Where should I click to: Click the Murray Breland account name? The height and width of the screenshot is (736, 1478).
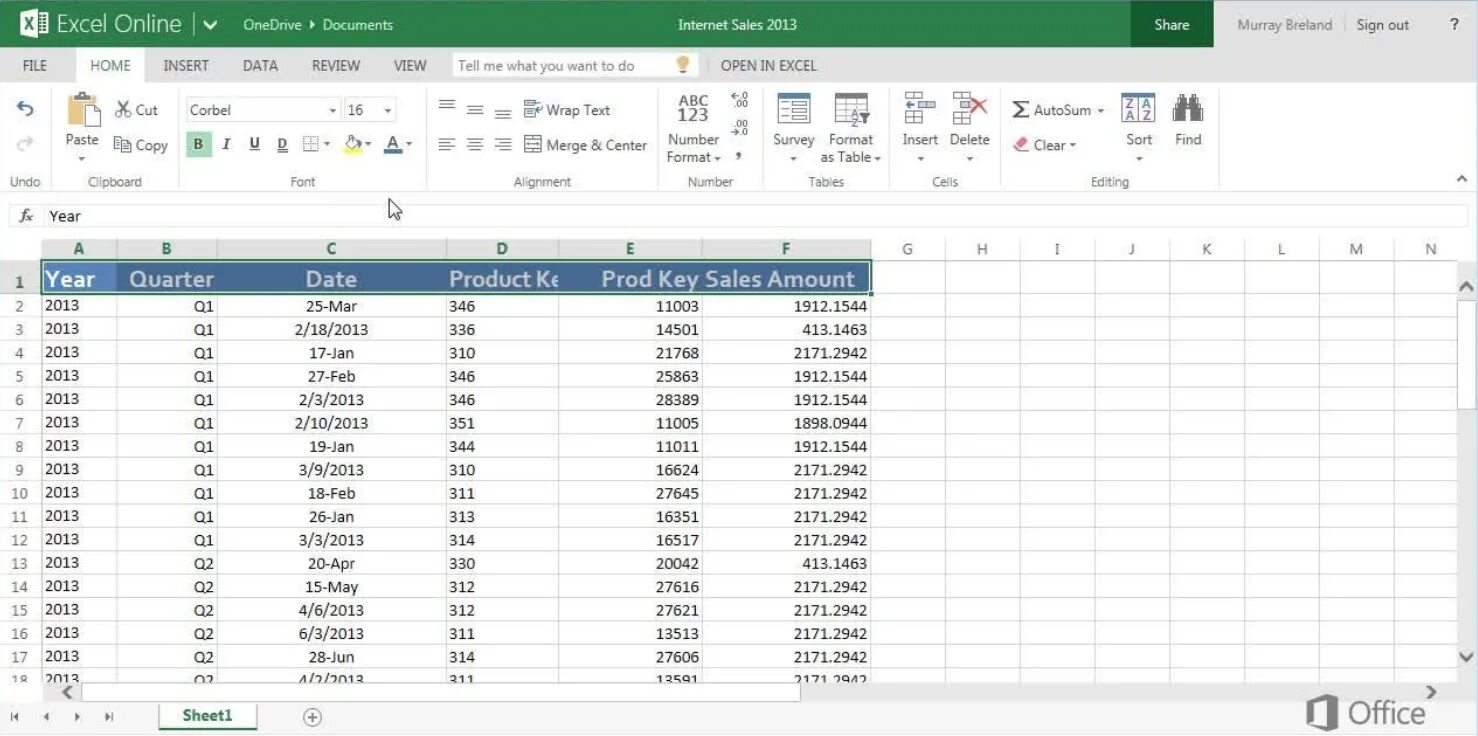(1284, 25)
